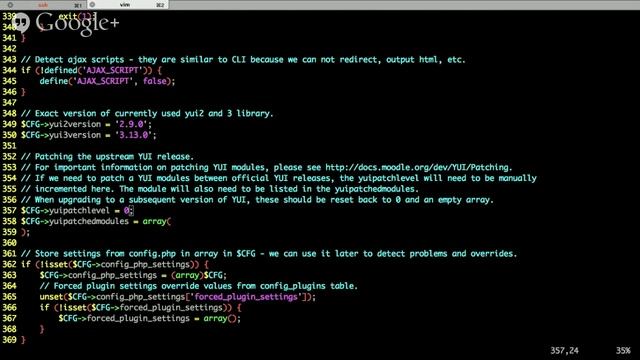This screenshot has width=640, height=360.
Task: Click '!isset($CFG->forced_plugin_settings)' on line 366
Action: (x=143, y=307)
